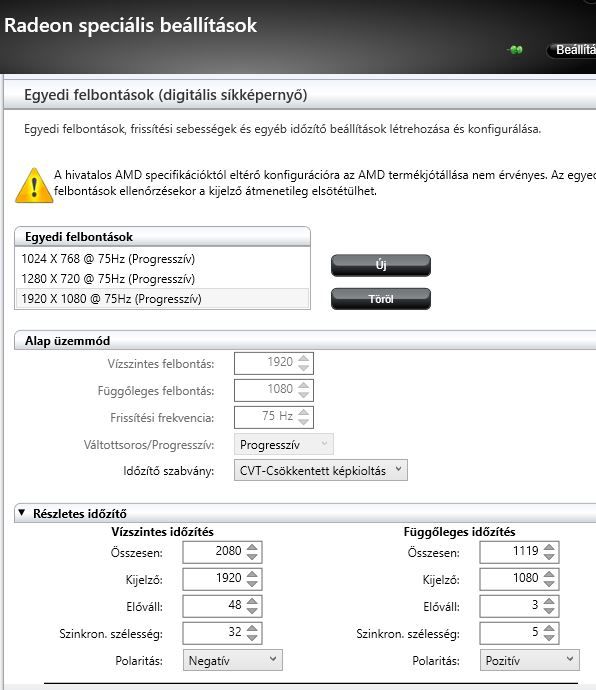
Task: Decrease vertical Előváll 3 value
Action: point(549,611)
